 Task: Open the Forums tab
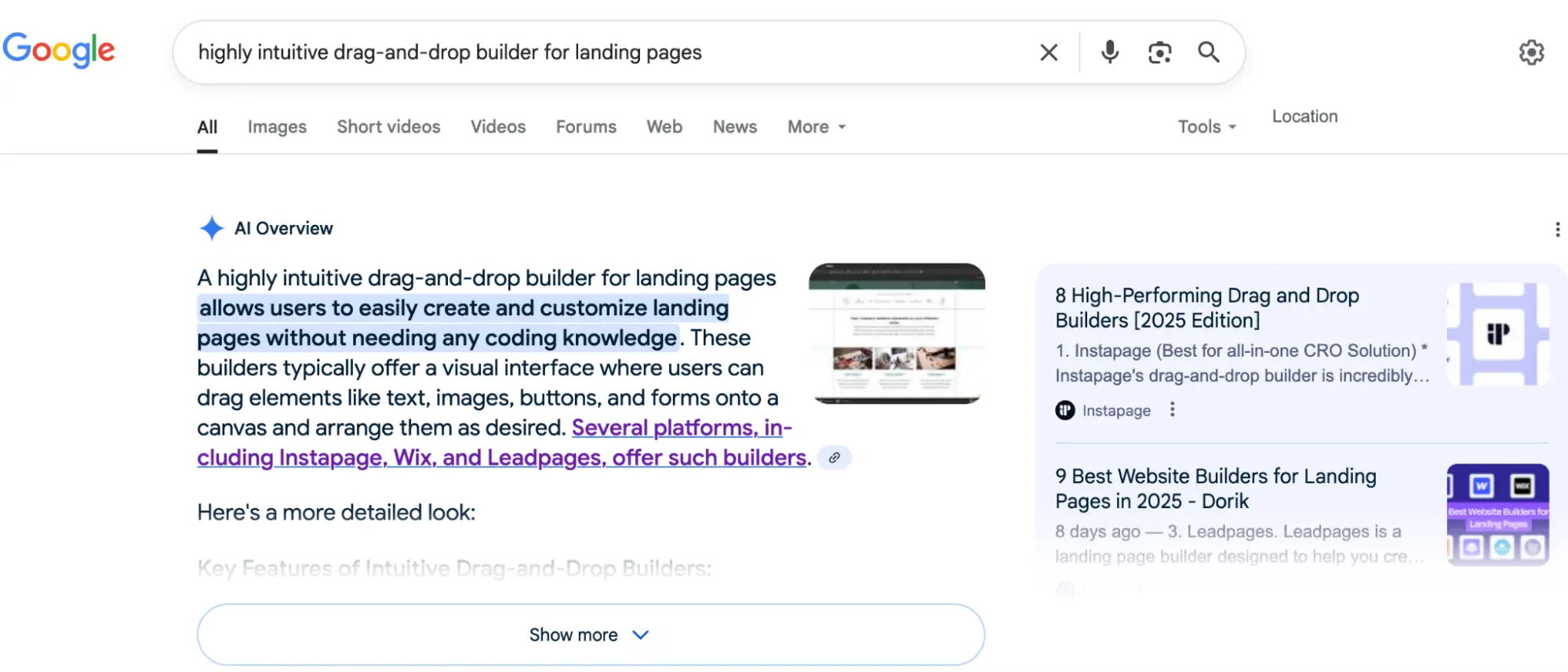(x=586, y=127)
